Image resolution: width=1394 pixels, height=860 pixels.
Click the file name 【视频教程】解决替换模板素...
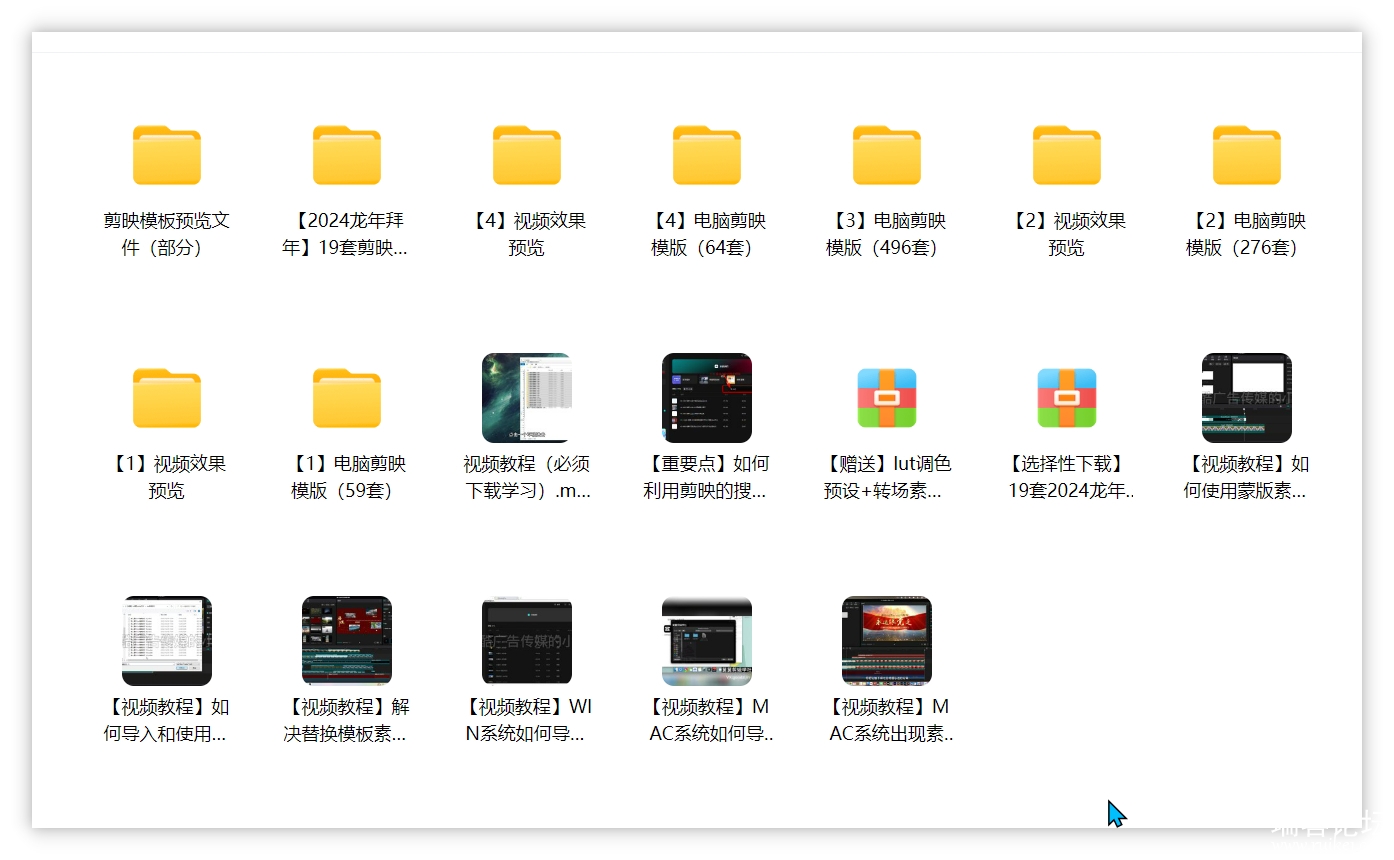347,720
